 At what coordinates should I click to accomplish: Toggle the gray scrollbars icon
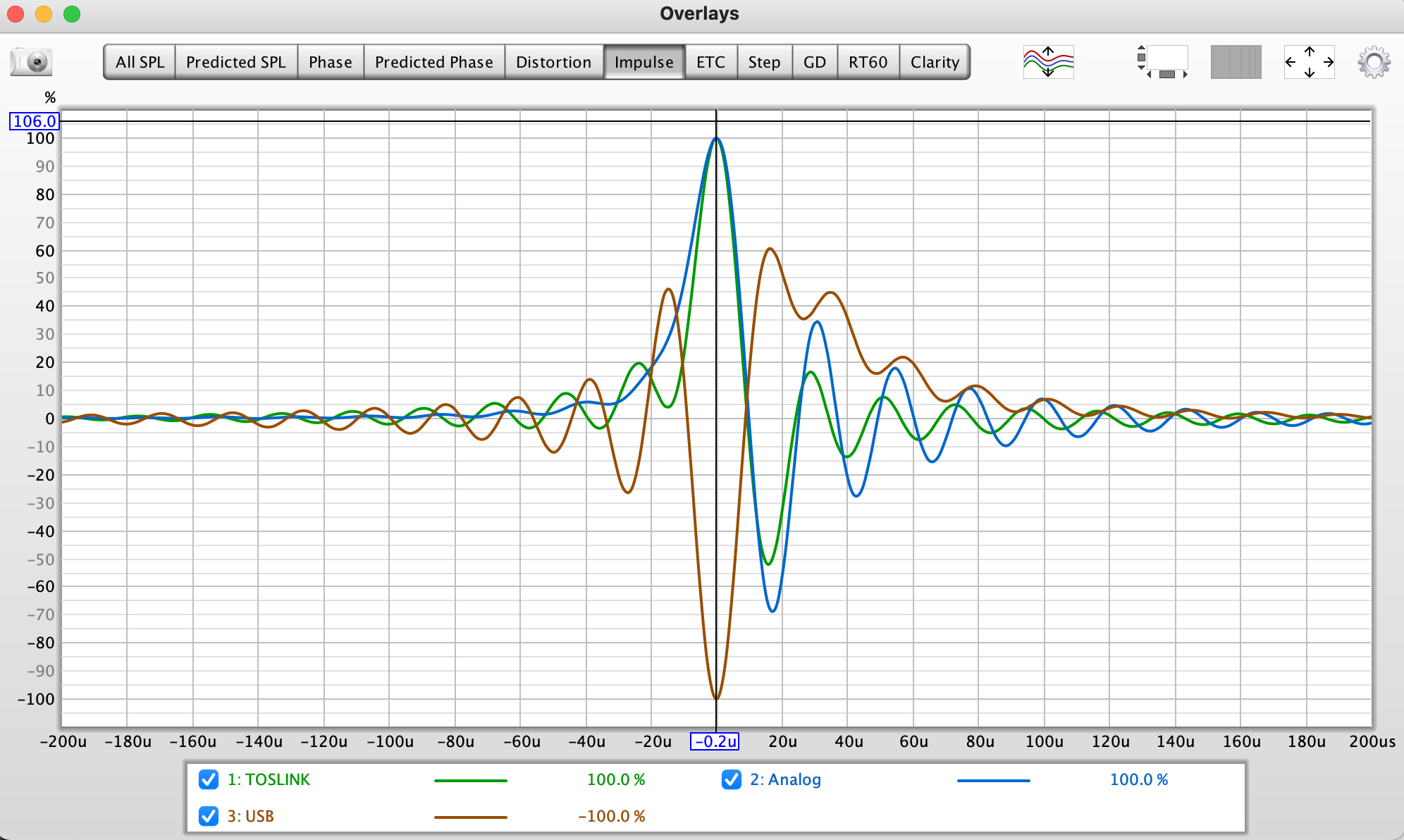point(1236,62)
